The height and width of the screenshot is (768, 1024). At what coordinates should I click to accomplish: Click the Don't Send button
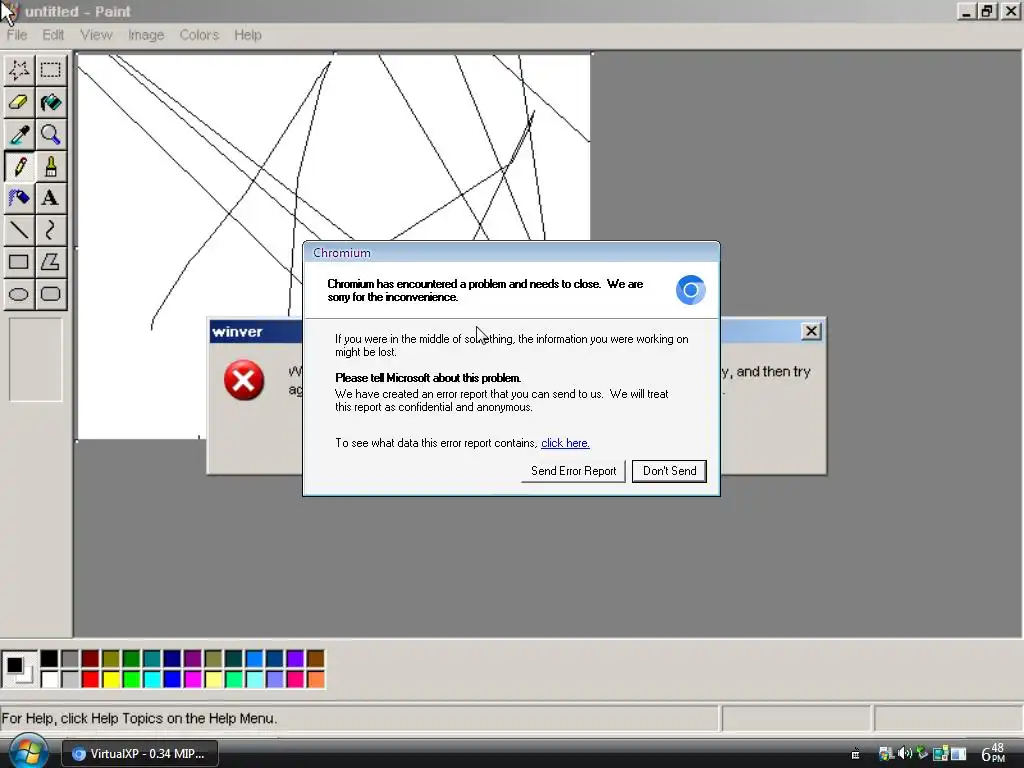(x=669, y=471)
